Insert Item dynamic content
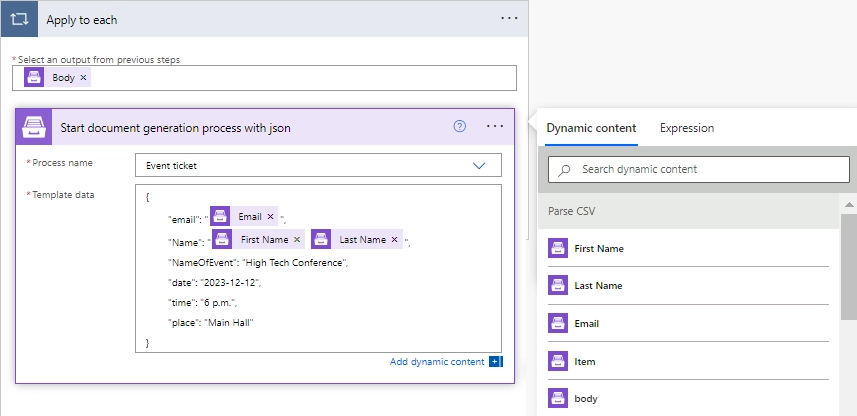Screen dimensions: 857x416 [x=584, y=361]
